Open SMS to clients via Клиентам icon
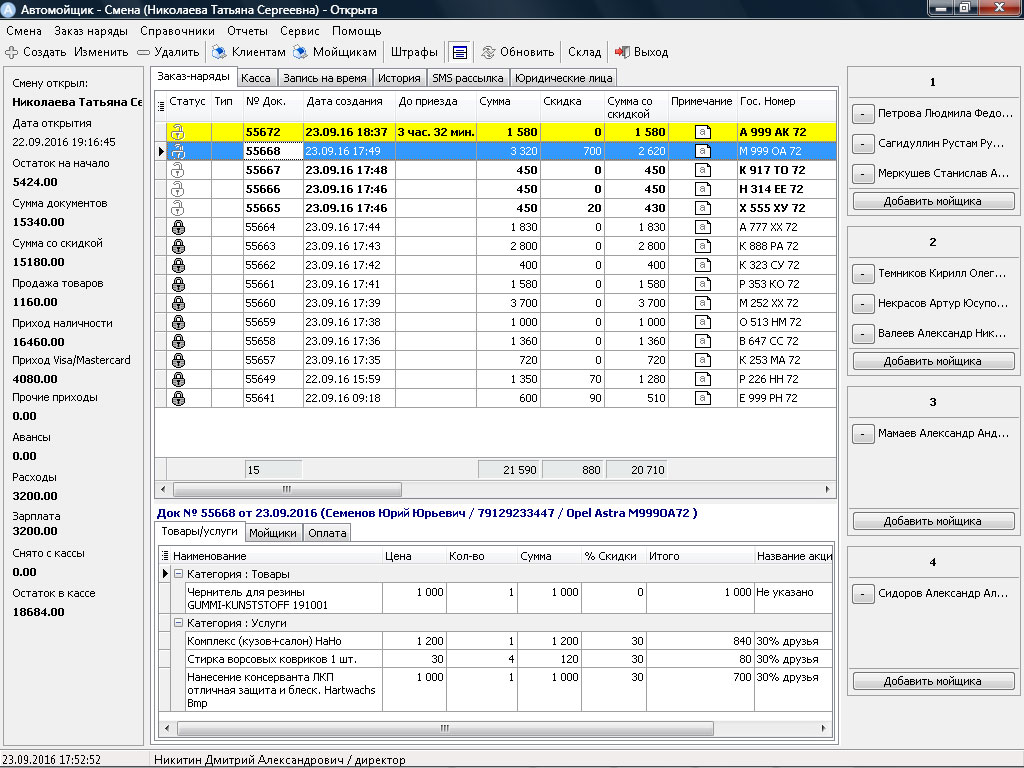The height and width of the screenshot is (768, 1024). point(219,52)
